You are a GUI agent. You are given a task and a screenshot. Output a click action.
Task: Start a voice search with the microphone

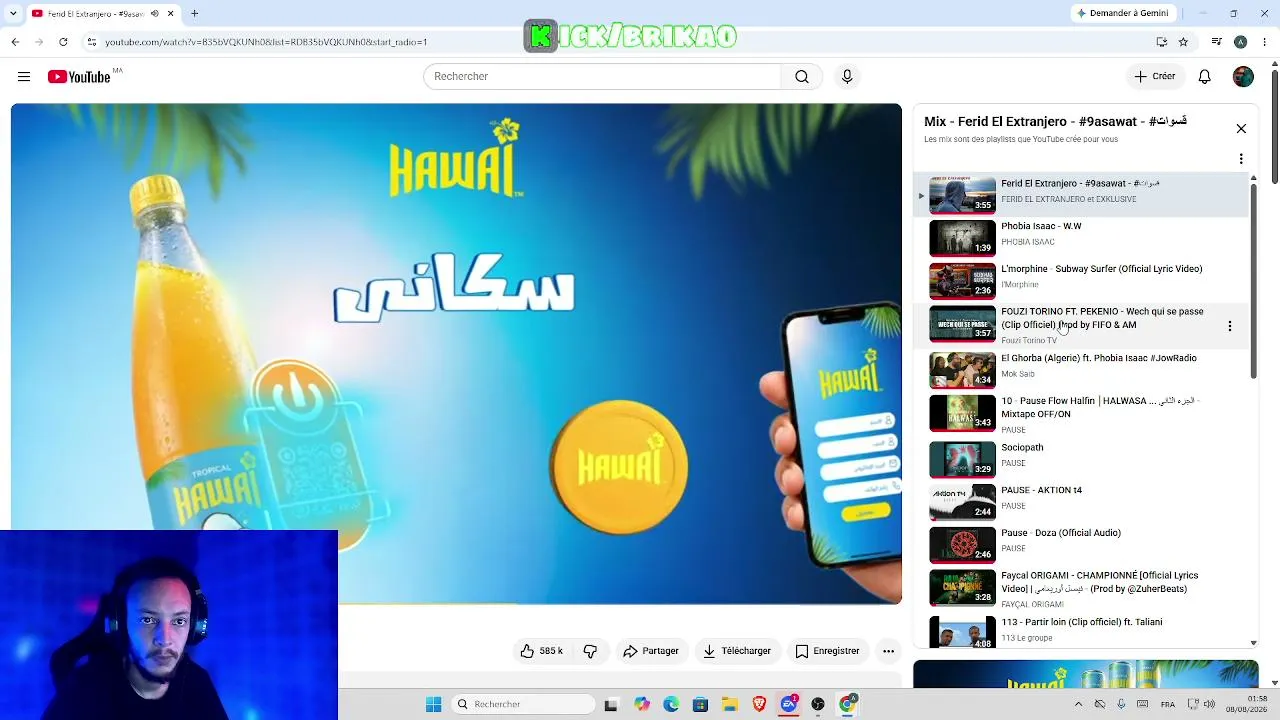[x=847, y=77]
